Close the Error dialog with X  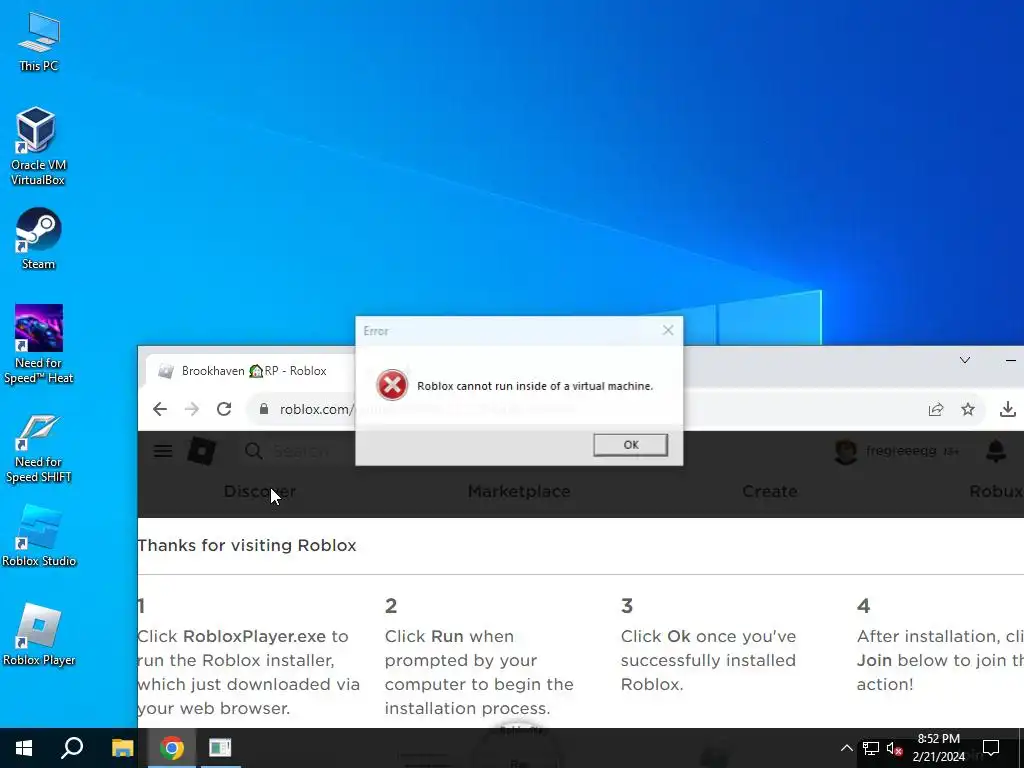[x=667, y=330]
